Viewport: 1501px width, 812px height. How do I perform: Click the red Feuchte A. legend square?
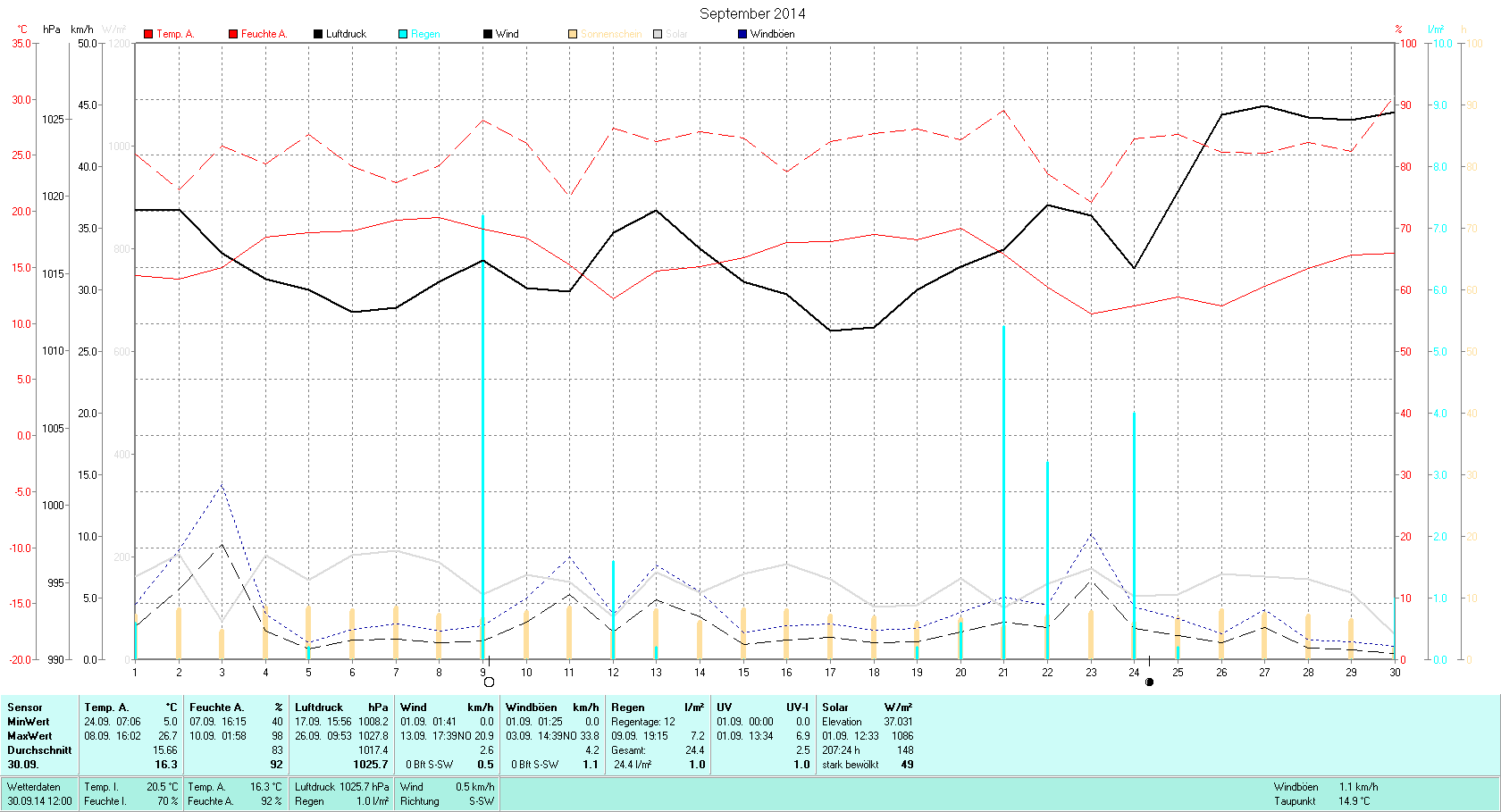point(233,34)
